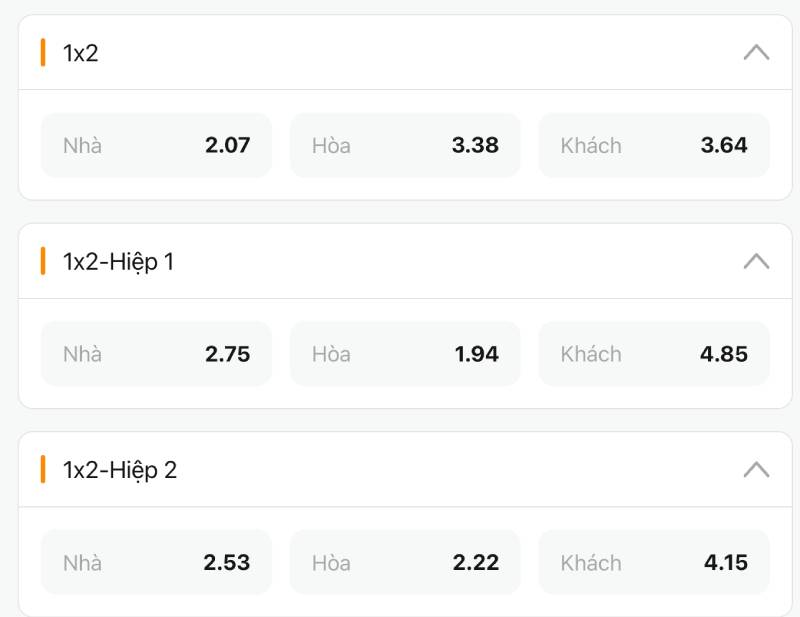Choose Nhà at 2.75 in Hiệp 1

point(156,354)
